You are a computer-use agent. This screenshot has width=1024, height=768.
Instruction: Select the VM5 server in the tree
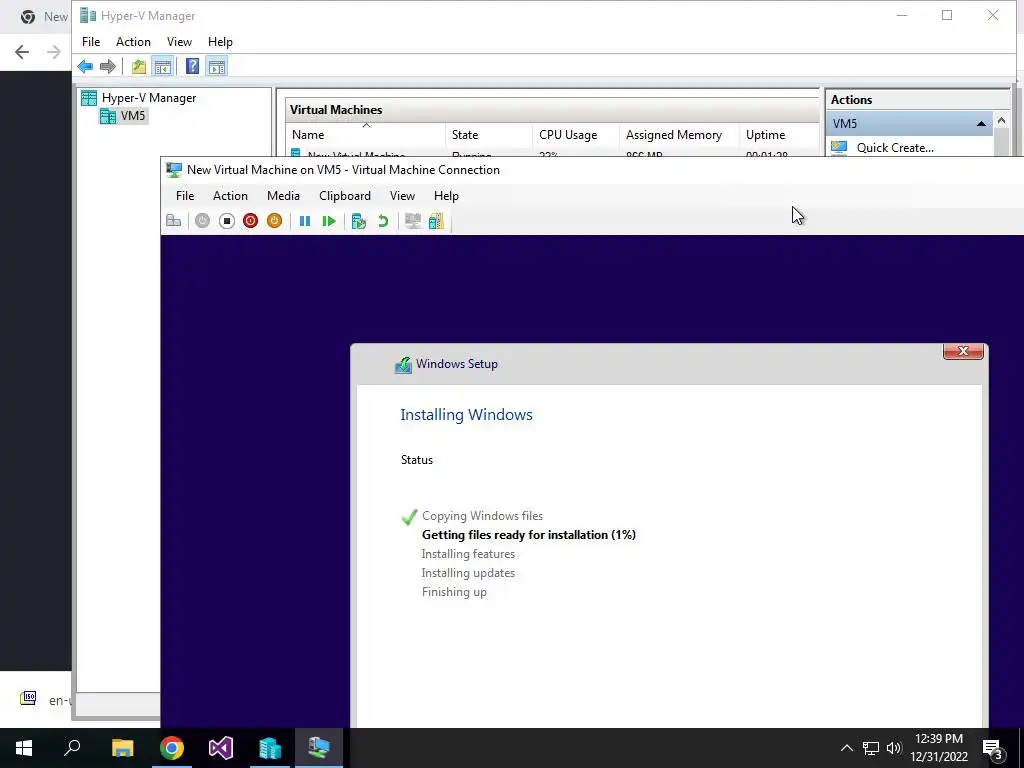point(133,116)
